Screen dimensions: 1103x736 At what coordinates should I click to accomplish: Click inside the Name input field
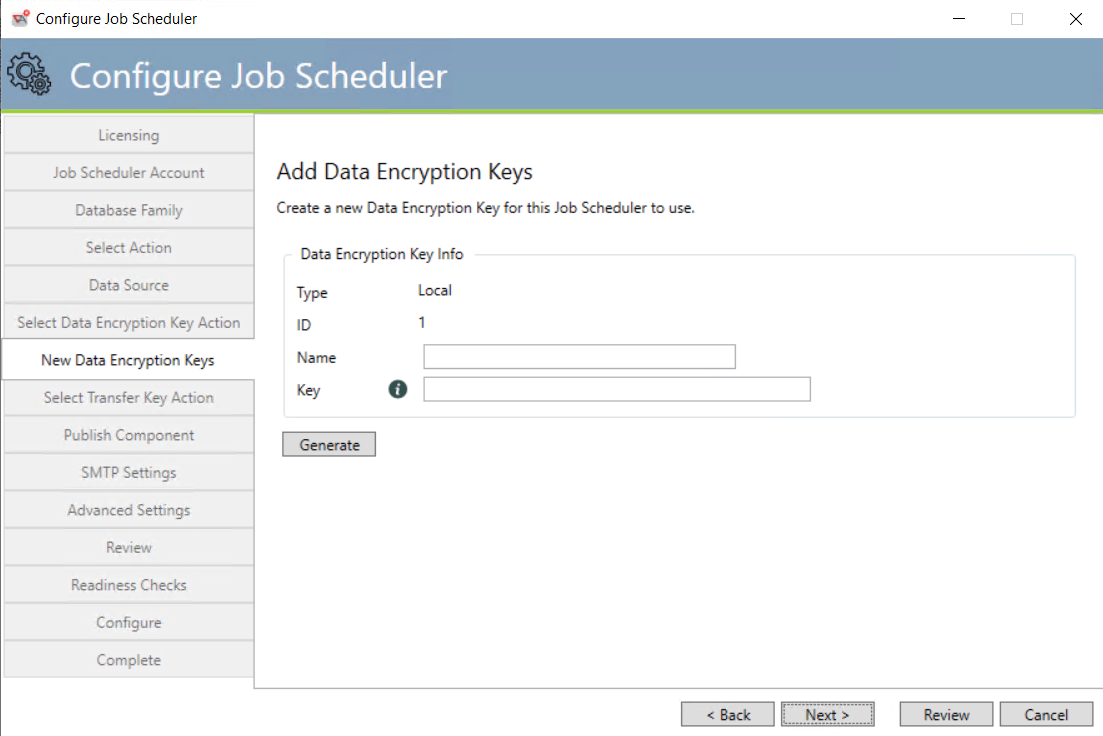pos(579,356)
